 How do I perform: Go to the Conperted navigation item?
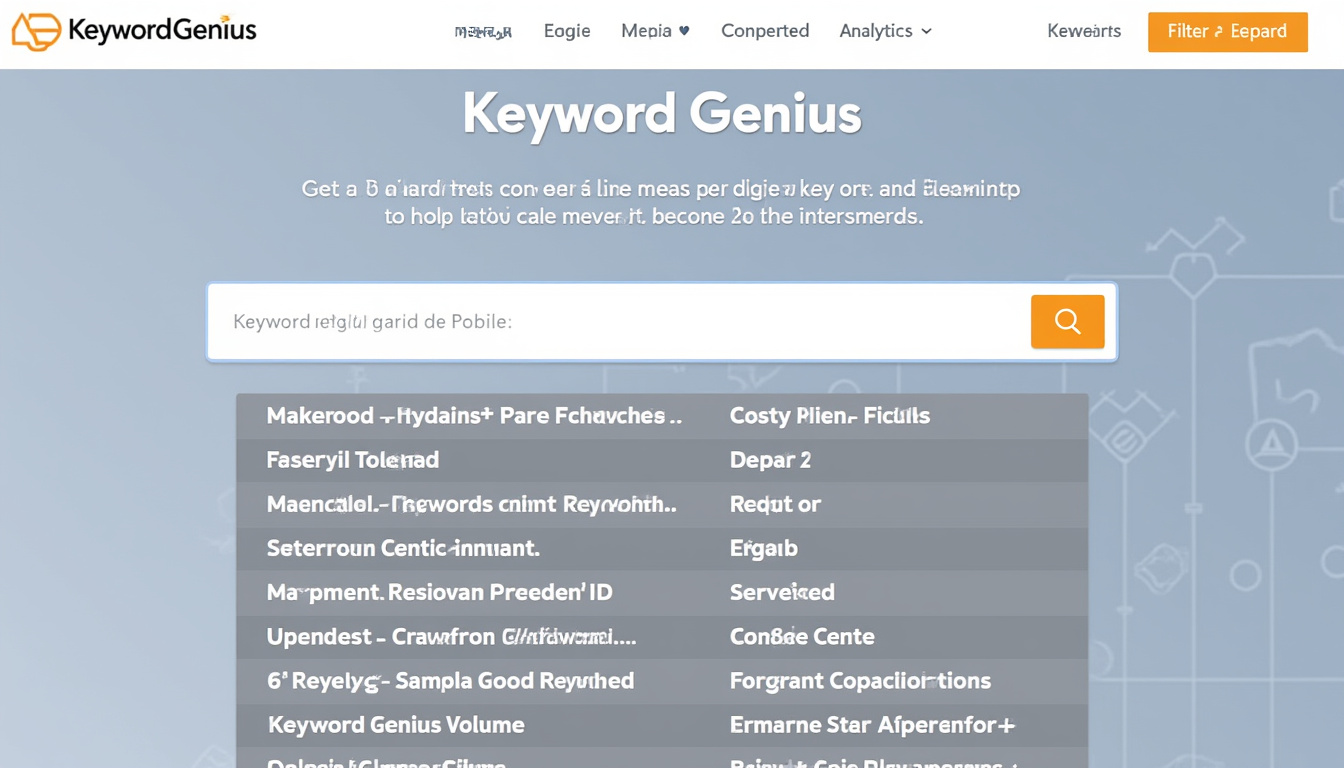point(765,31)
